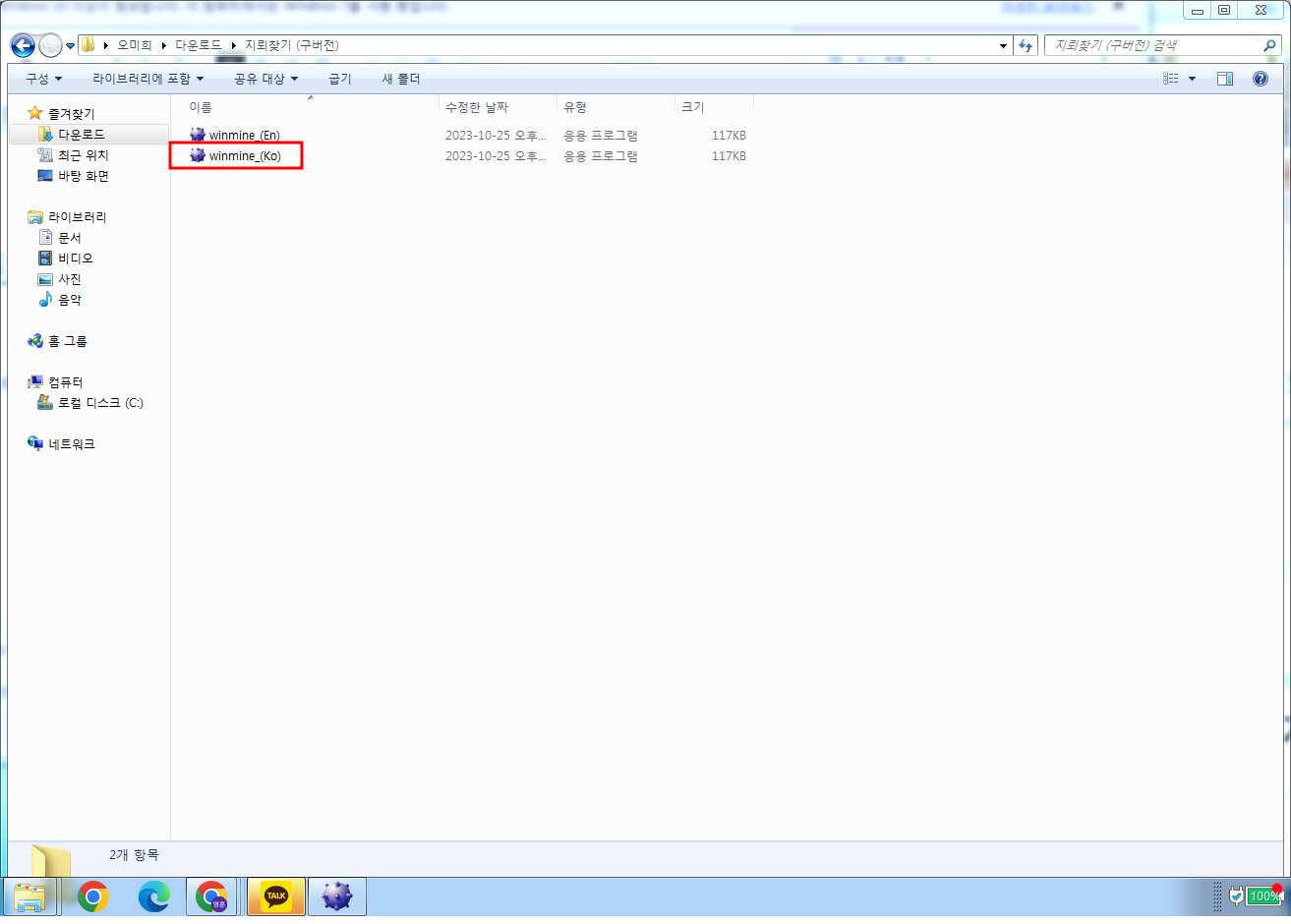
Task: Open the 구성 menu
Action: click(x=43, y=79)
